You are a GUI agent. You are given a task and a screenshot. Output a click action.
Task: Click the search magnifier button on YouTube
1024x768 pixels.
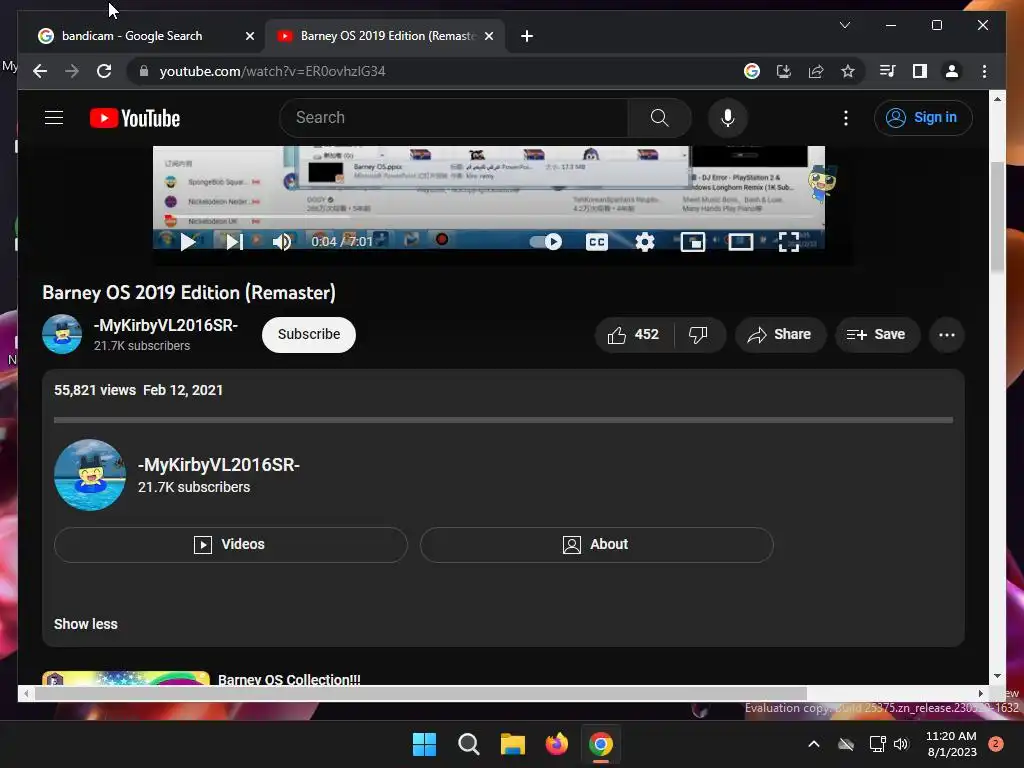tap(660, 118)
